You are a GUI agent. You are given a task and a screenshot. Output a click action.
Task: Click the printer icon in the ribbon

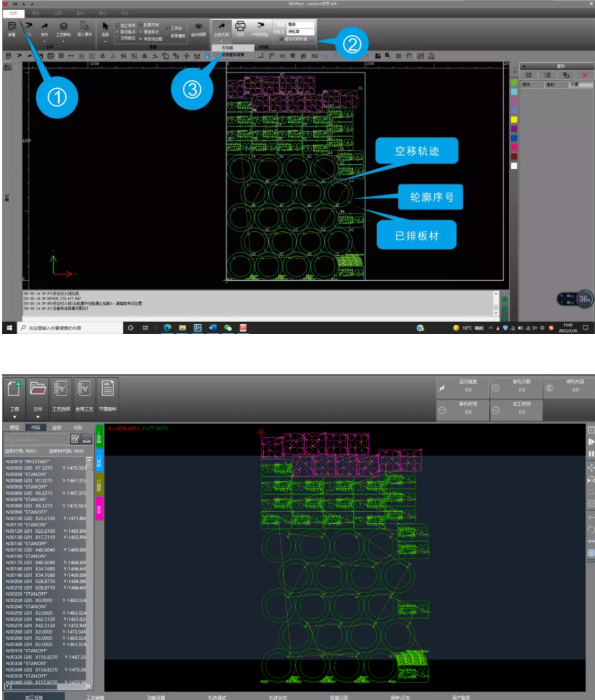pyautogui.click(x=240, y=26)
